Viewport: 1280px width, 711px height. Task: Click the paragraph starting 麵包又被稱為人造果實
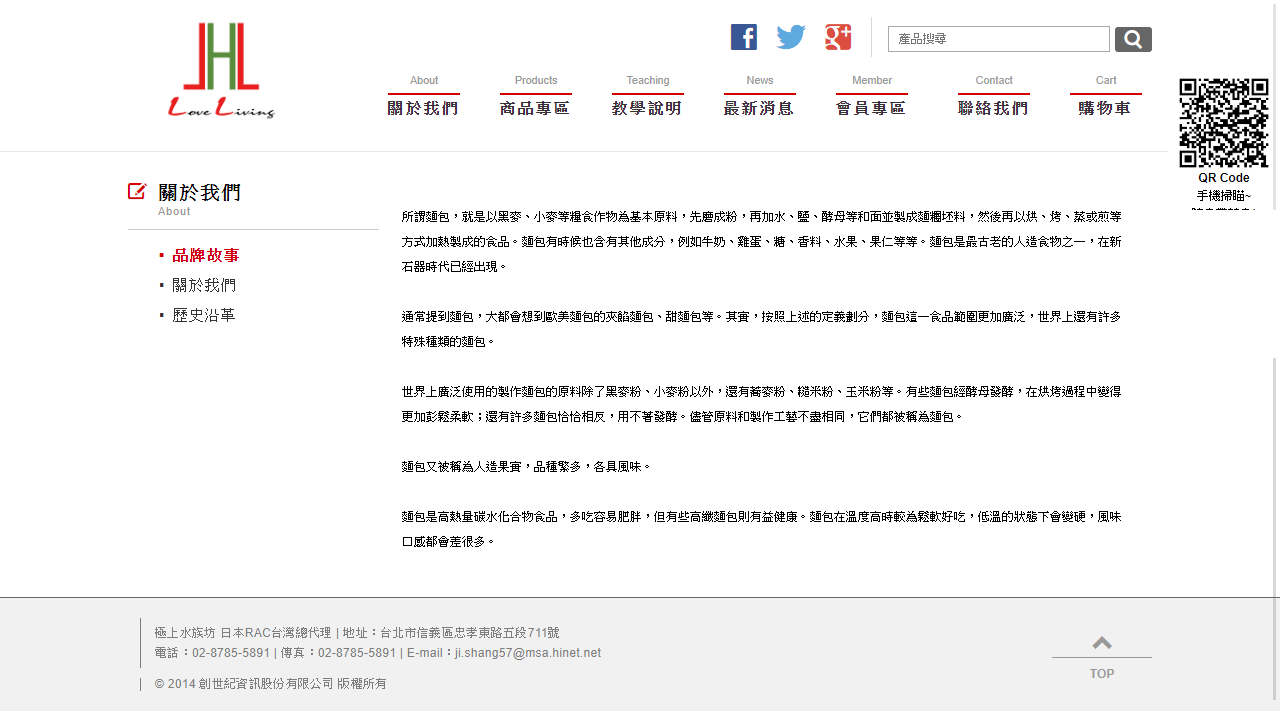(x=527, y=466)
